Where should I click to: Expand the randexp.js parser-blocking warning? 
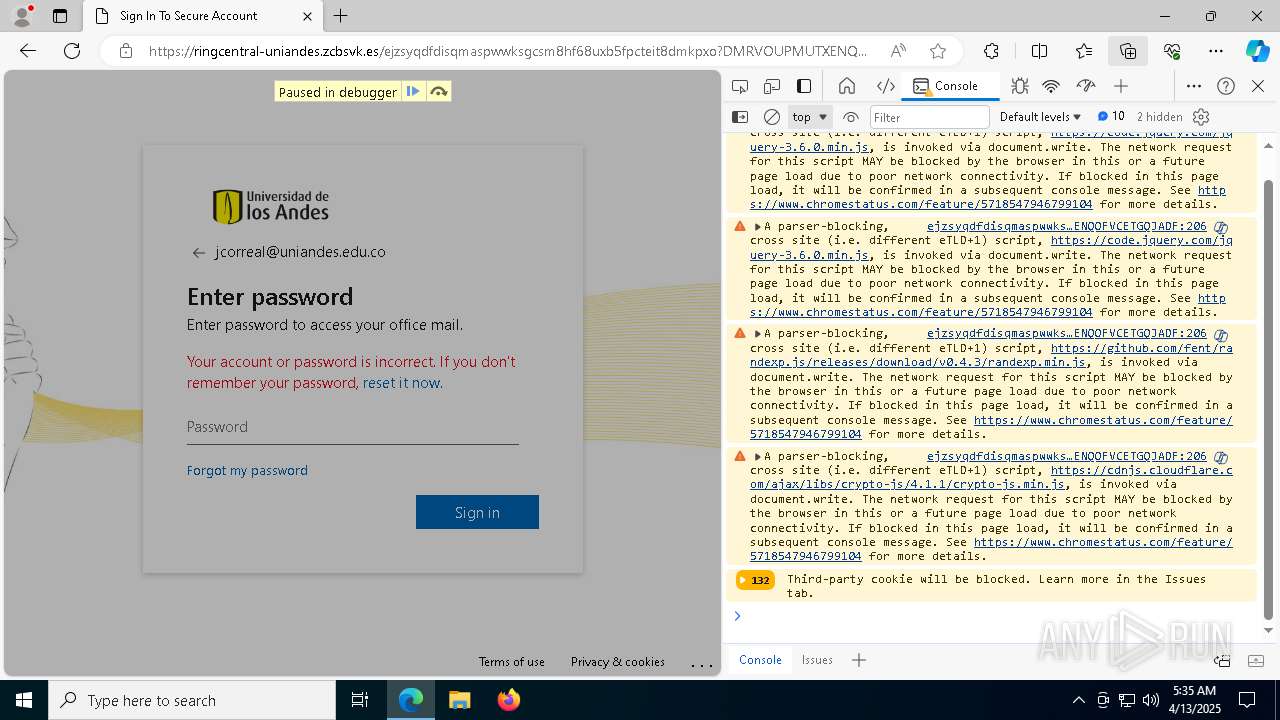pyautogui.click(x=758, y=334)
